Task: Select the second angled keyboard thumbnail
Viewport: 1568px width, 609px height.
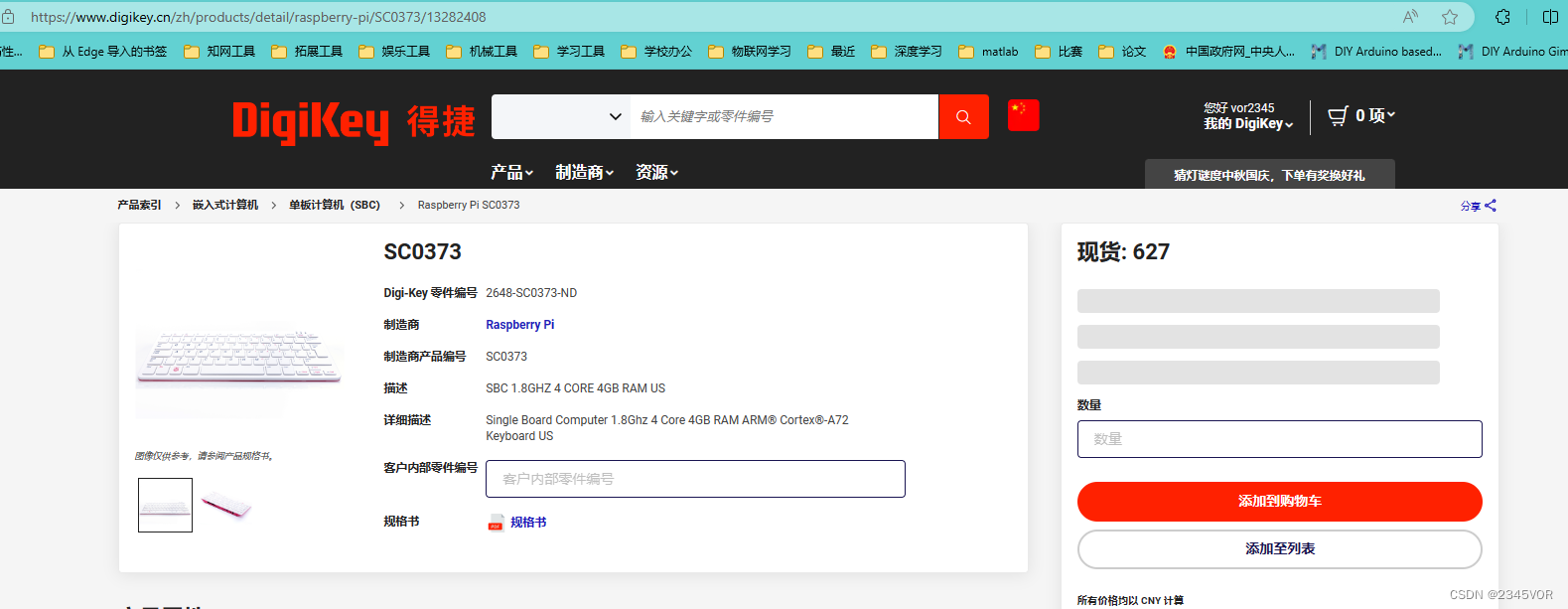Action: coord(226,505)
